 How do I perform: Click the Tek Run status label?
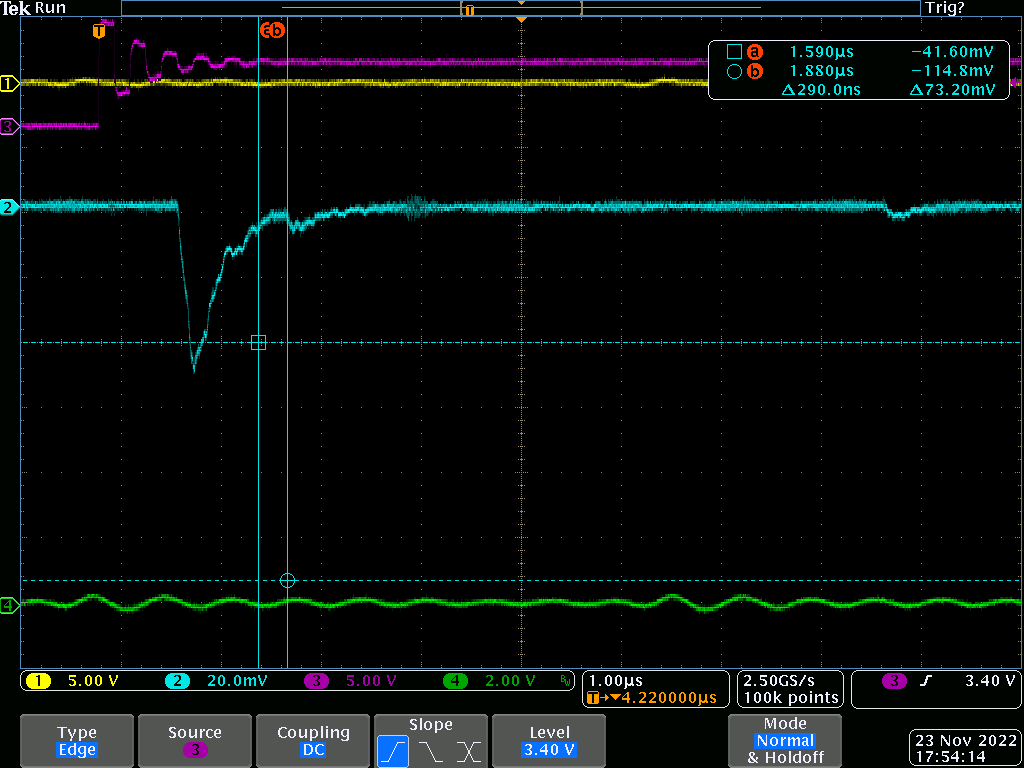tap(34, 8)
